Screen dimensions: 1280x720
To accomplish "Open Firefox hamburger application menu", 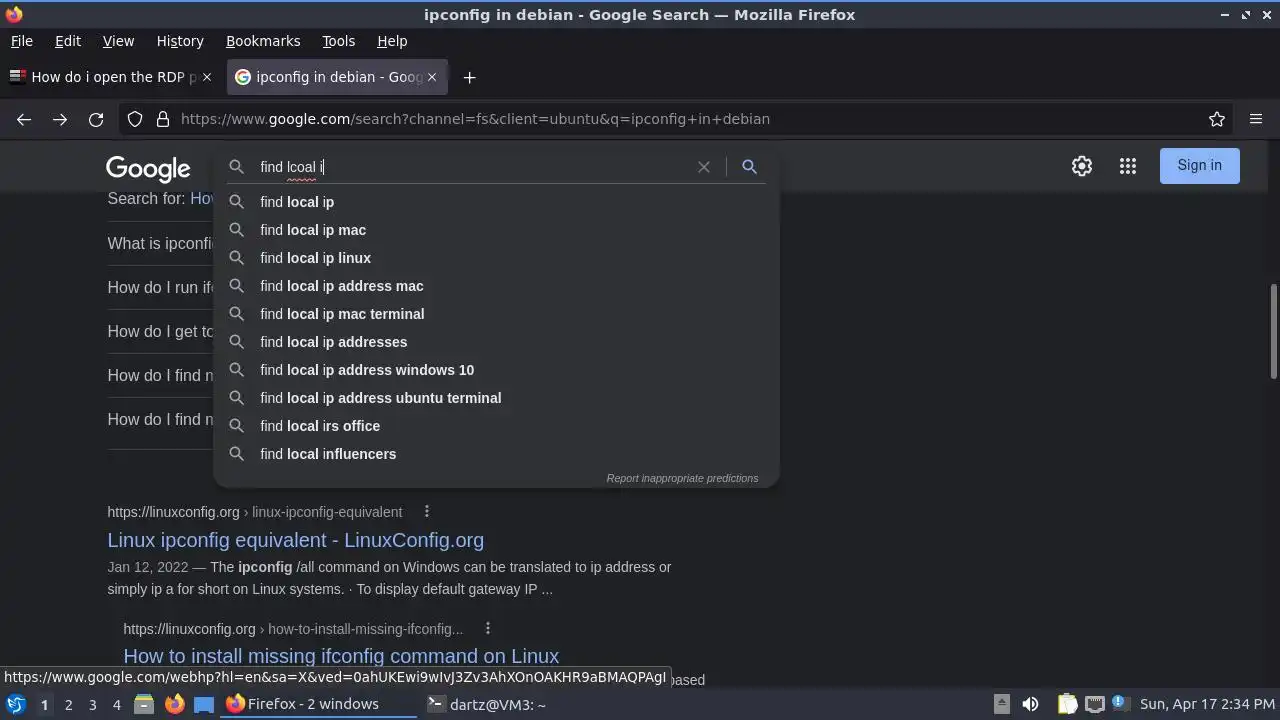I will (1256, 119).
